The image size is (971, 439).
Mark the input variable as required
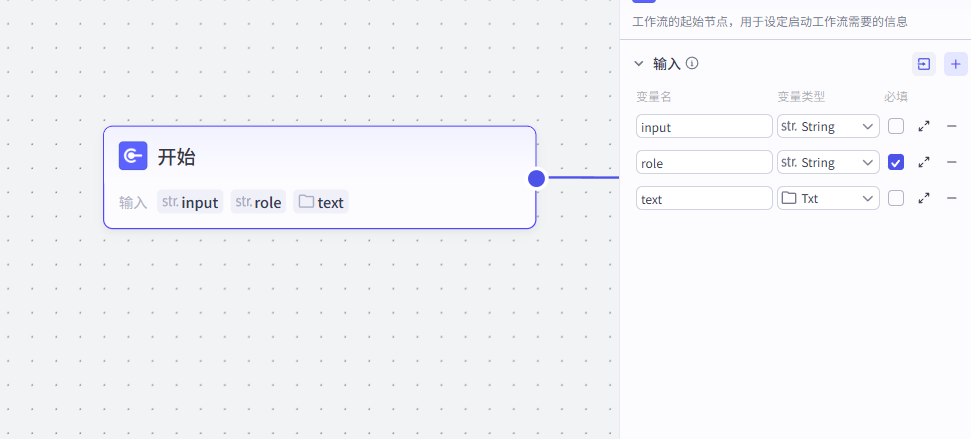896,126
